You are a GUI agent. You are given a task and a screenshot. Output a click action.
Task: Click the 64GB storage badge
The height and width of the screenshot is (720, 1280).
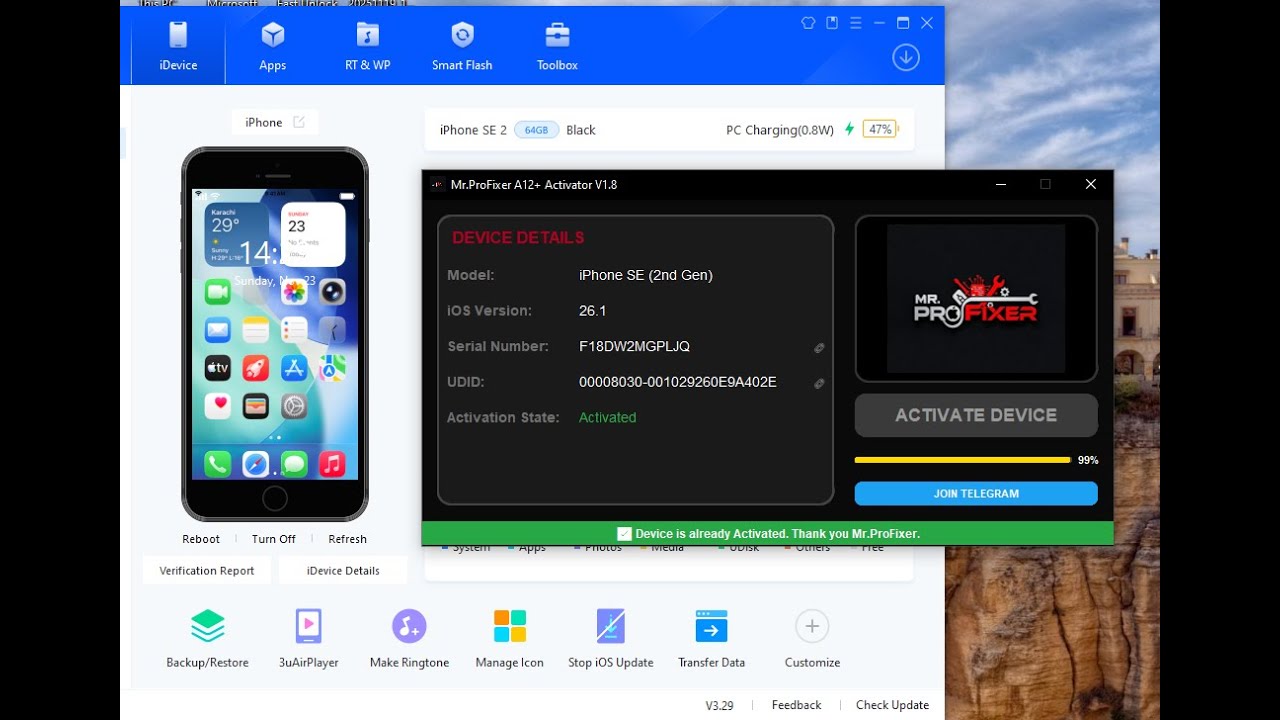537,130
